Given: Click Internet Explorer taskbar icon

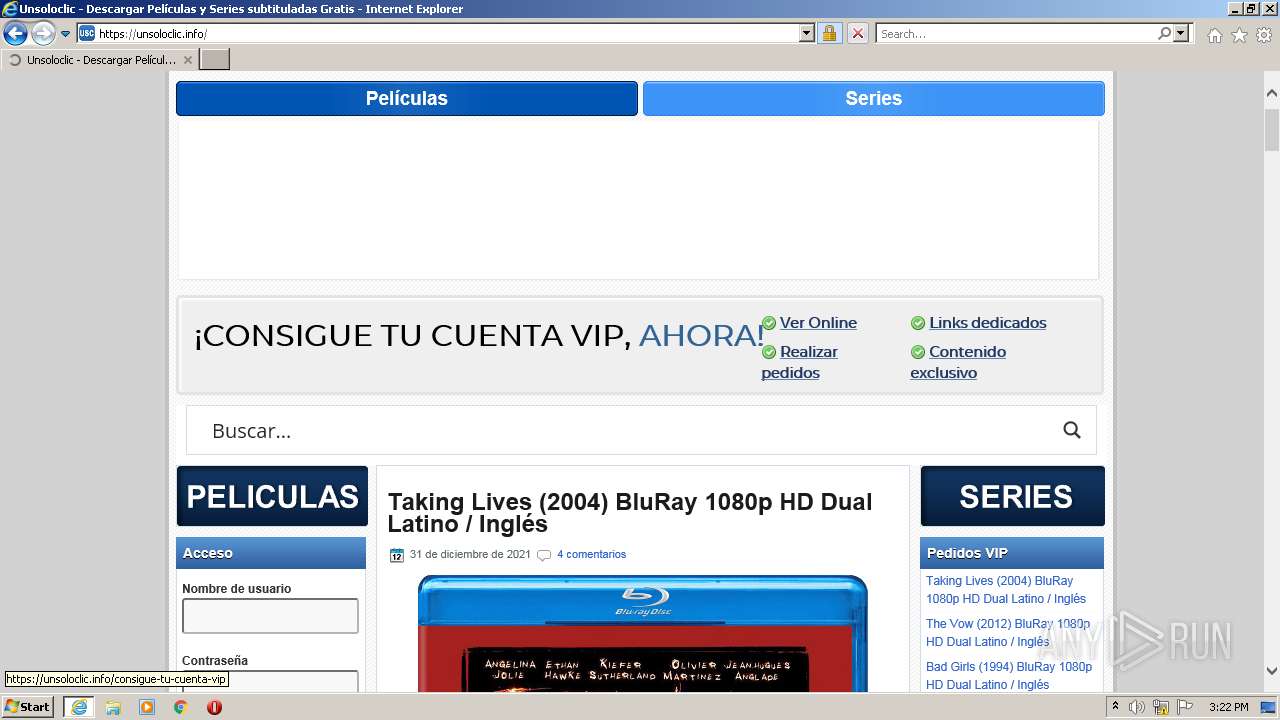Looking at the screenshot, I should point(78,707).
